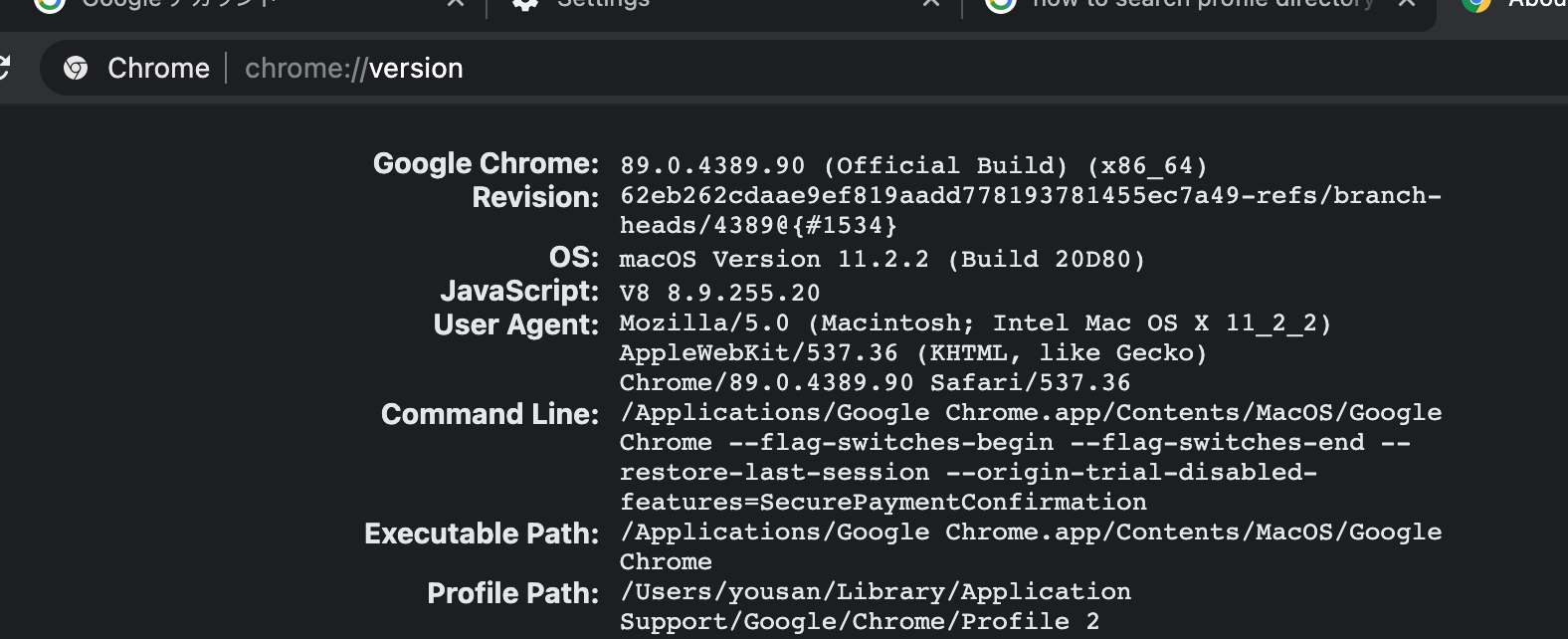
Task: Click the Support/Google/Chrome/Profile 2 text
Action: point(860,621)
